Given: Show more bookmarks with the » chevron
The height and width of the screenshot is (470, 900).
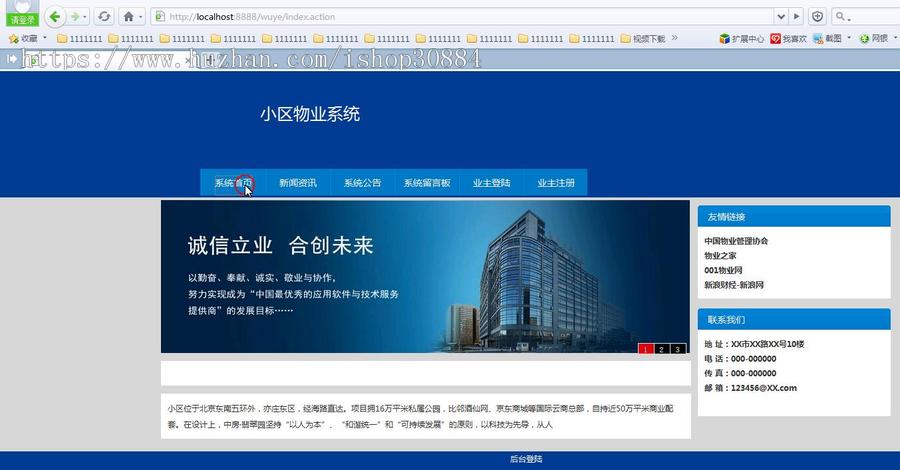Looking at the screenshot, I should coord(674,38).
